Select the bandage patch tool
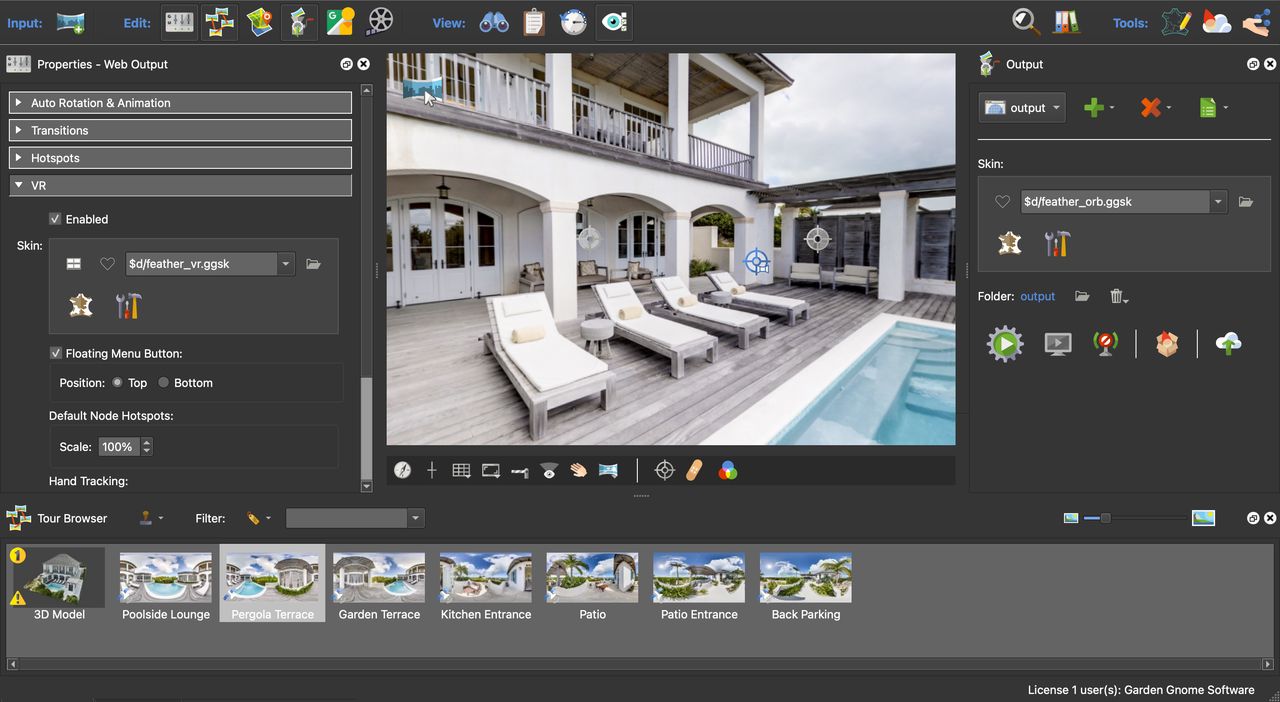The image size is (1280, 702). click(x=695, y=470)
